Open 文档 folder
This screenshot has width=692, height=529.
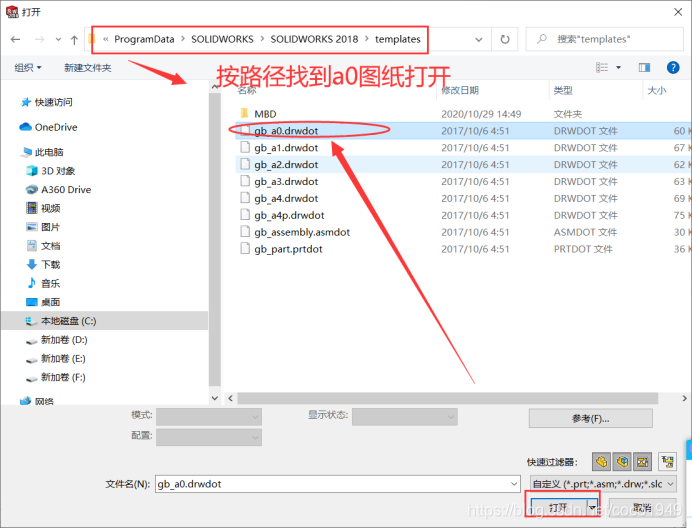[50, 246]
